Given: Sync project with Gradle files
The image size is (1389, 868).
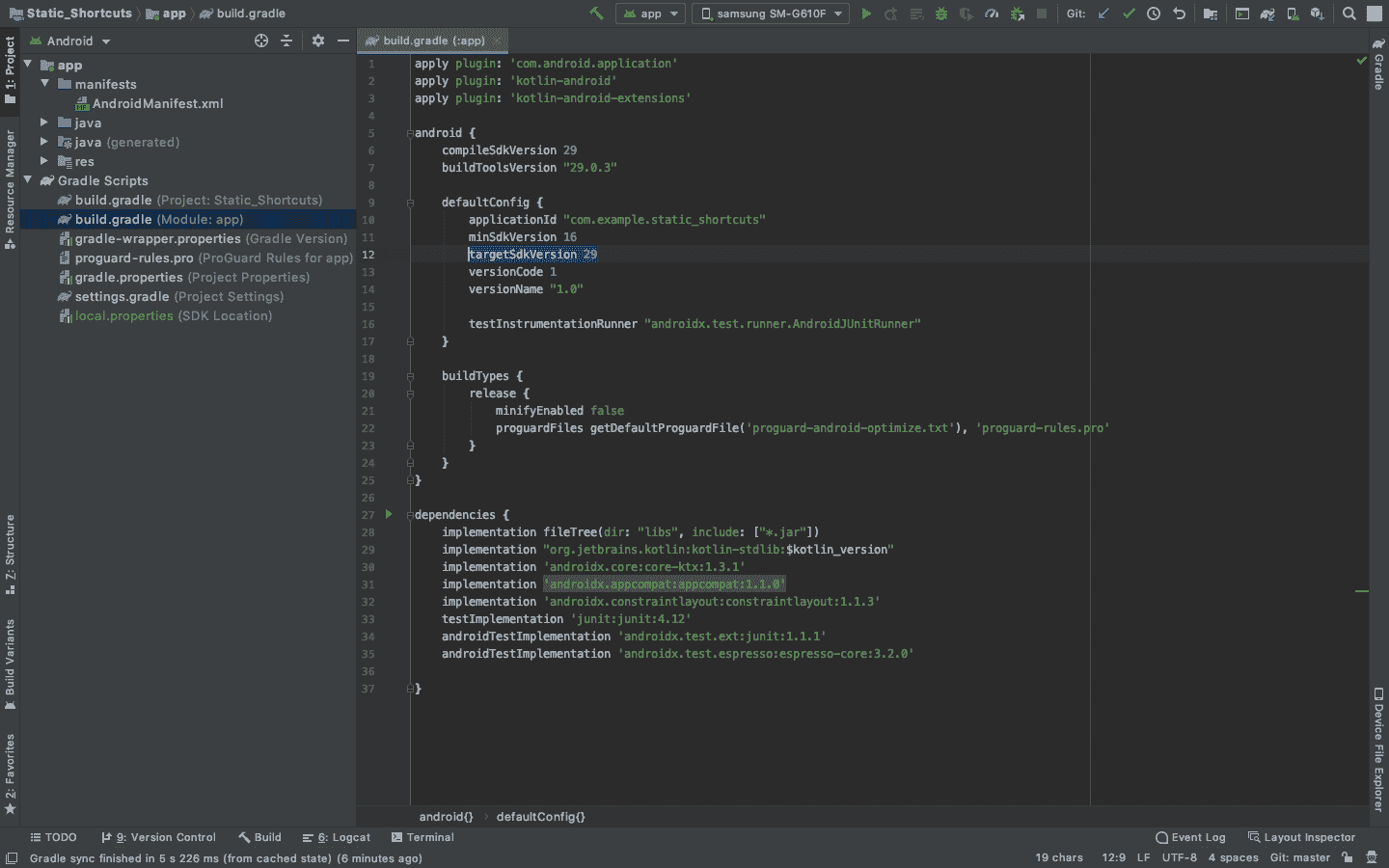Looking at the screenshot, I should (x=1266, y=14).
